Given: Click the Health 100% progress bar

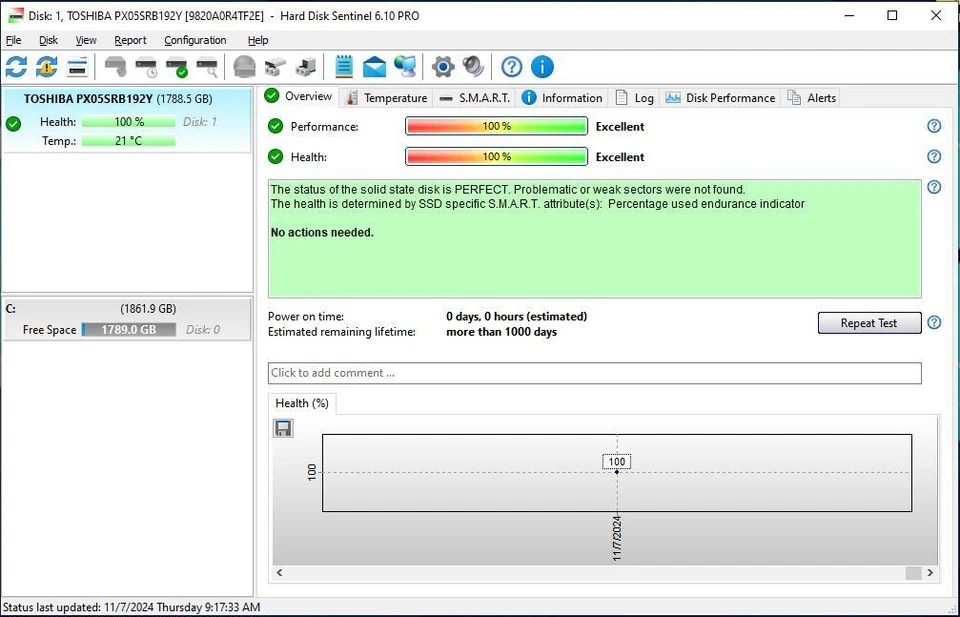Looking at the screenshot, I should (495, 156).
